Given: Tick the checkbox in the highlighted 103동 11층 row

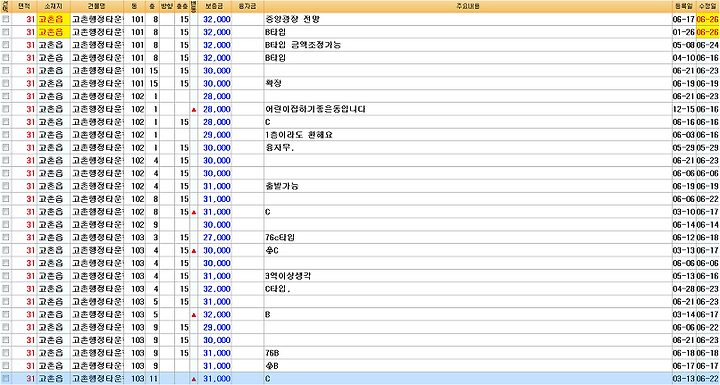Looking at the screenshot, I should point(6,379).
